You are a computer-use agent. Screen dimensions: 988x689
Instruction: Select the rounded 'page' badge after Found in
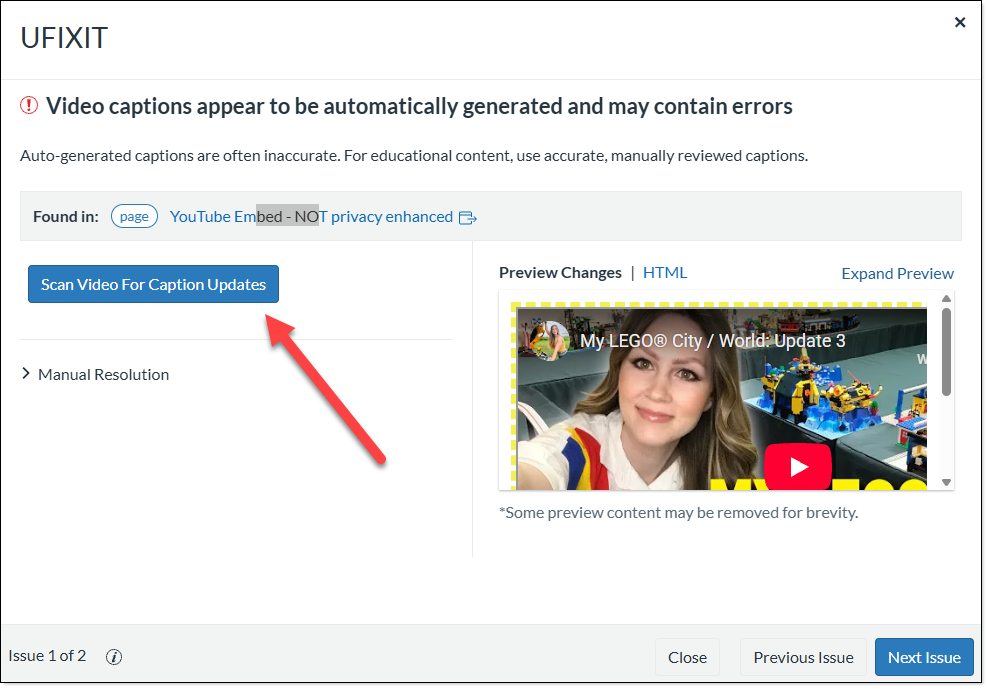(x=134, y=216)
